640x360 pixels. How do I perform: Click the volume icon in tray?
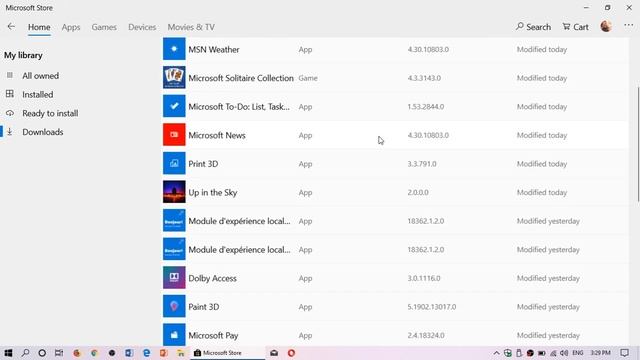click(564, 353)
